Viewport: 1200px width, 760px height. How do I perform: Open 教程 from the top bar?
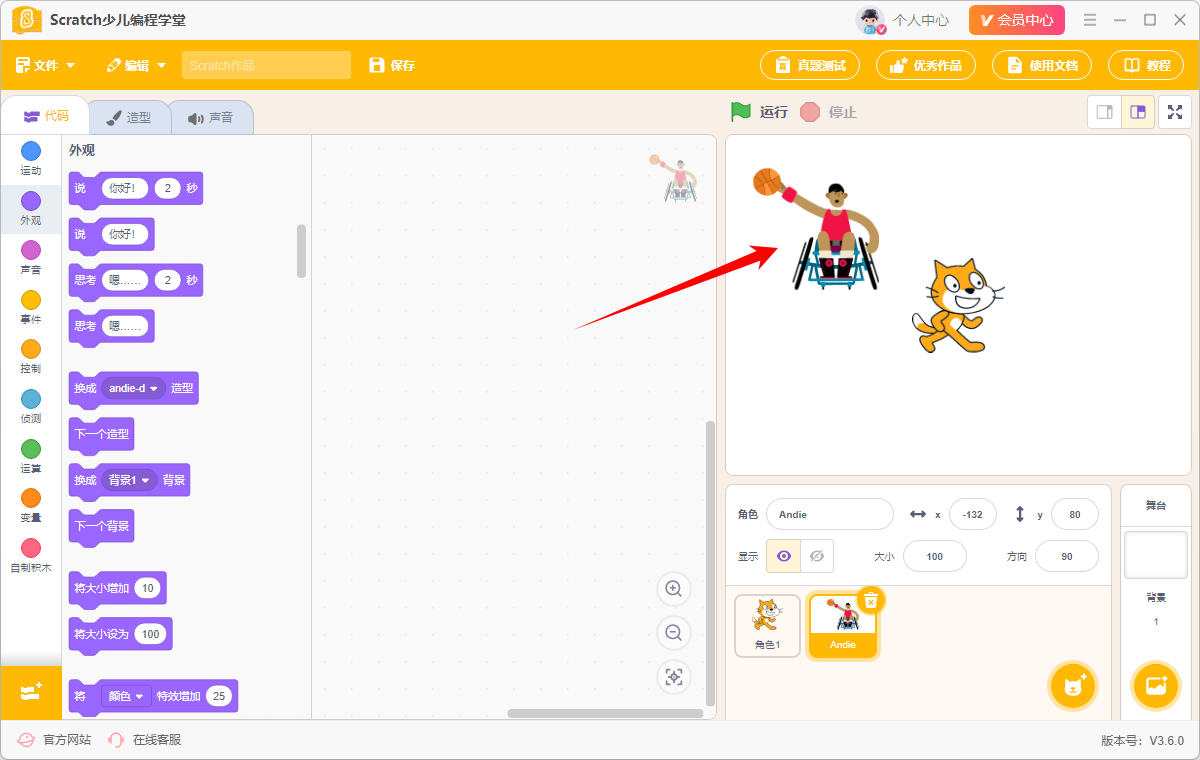click(1146, 65)
